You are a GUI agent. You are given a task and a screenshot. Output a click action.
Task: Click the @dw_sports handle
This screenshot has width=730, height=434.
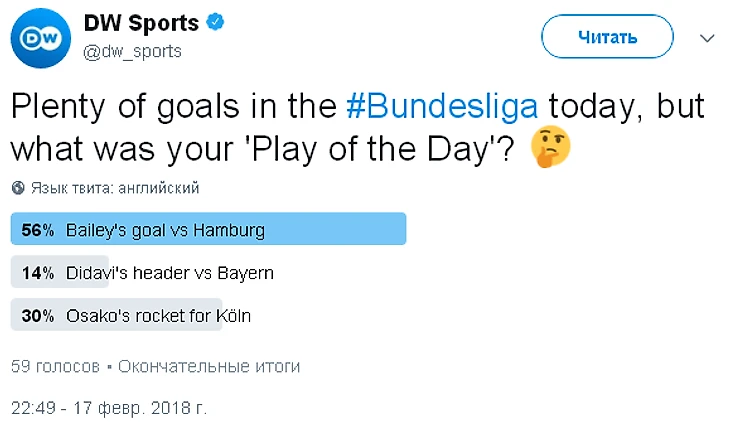(x=132, y=51)
